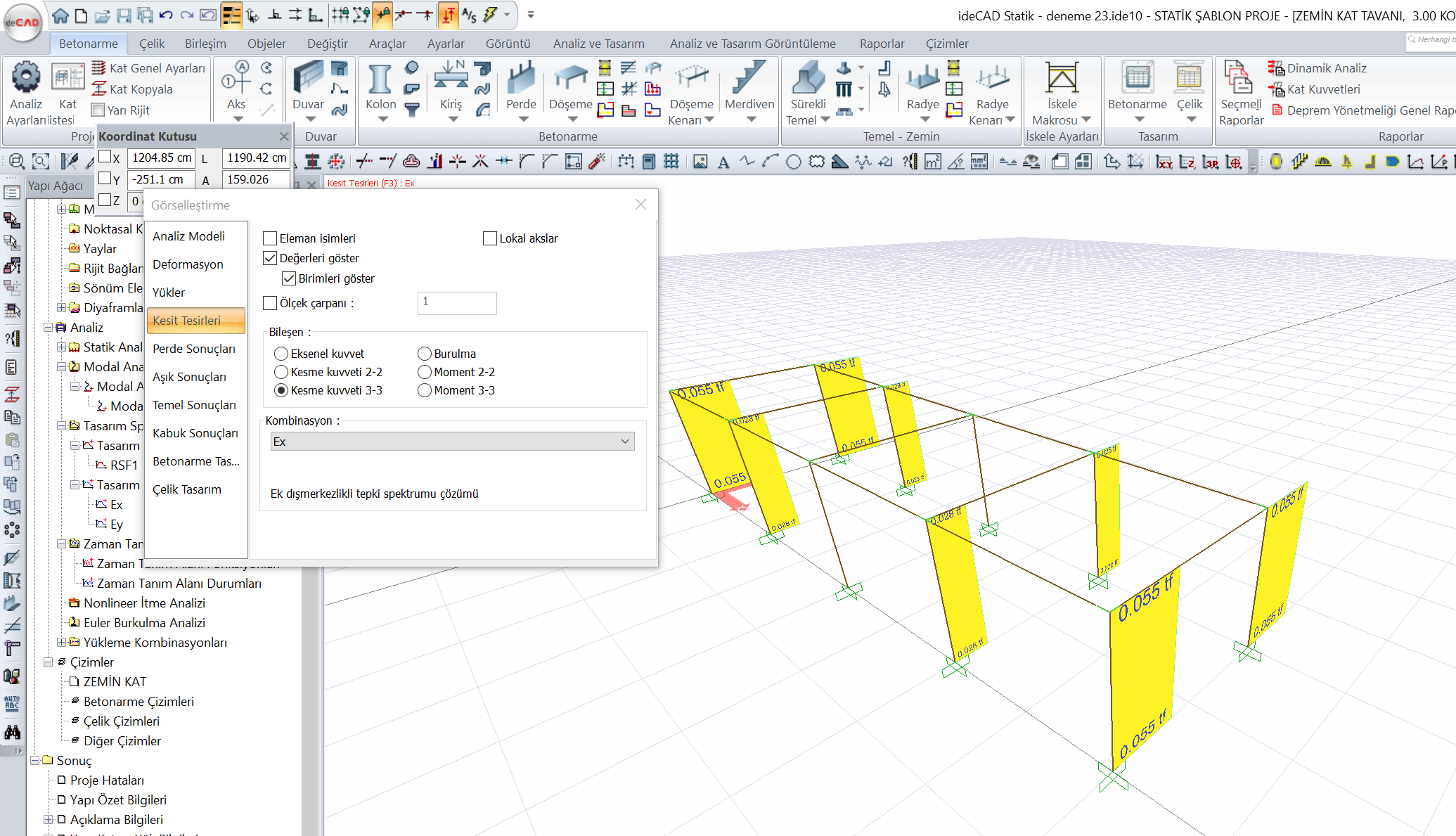Select Burulma radio button
This screenshot has width=1456, height=836.
(425, 354)
